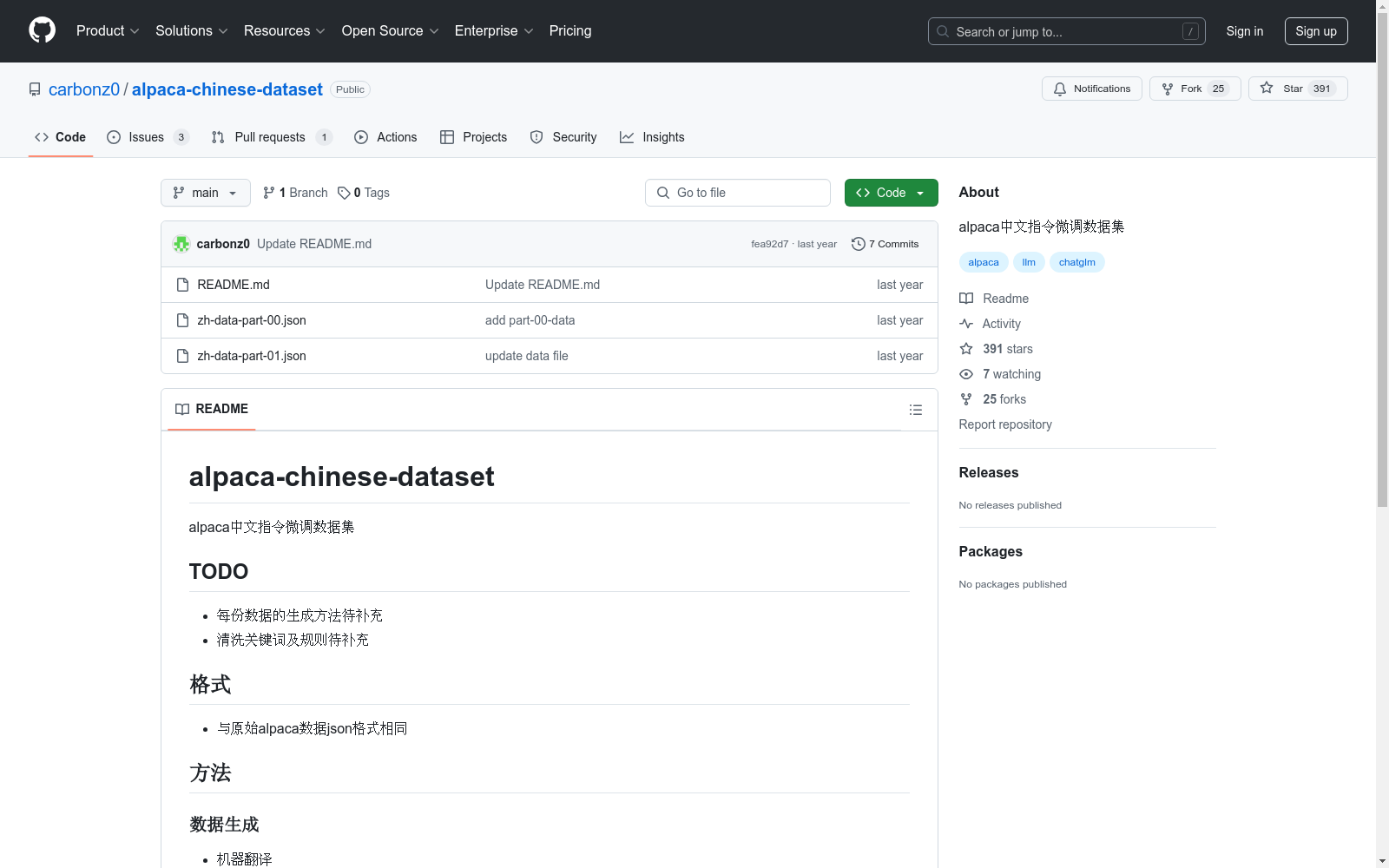Click the GitHub logo icon

[42, 30]
